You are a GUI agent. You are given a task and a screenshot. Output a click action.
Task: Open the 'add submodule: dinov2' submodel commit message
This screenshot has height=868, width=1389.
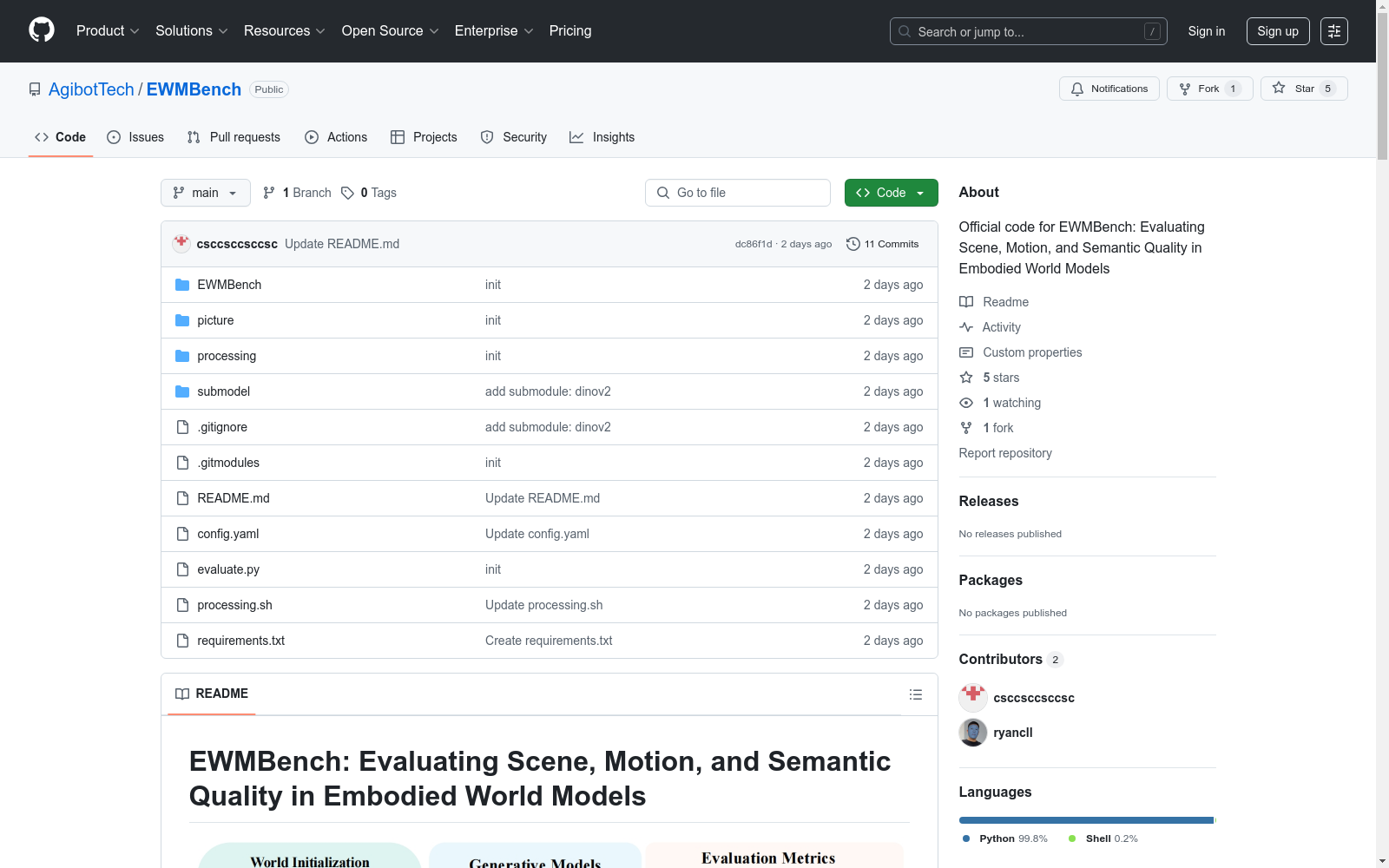[548, 391]
